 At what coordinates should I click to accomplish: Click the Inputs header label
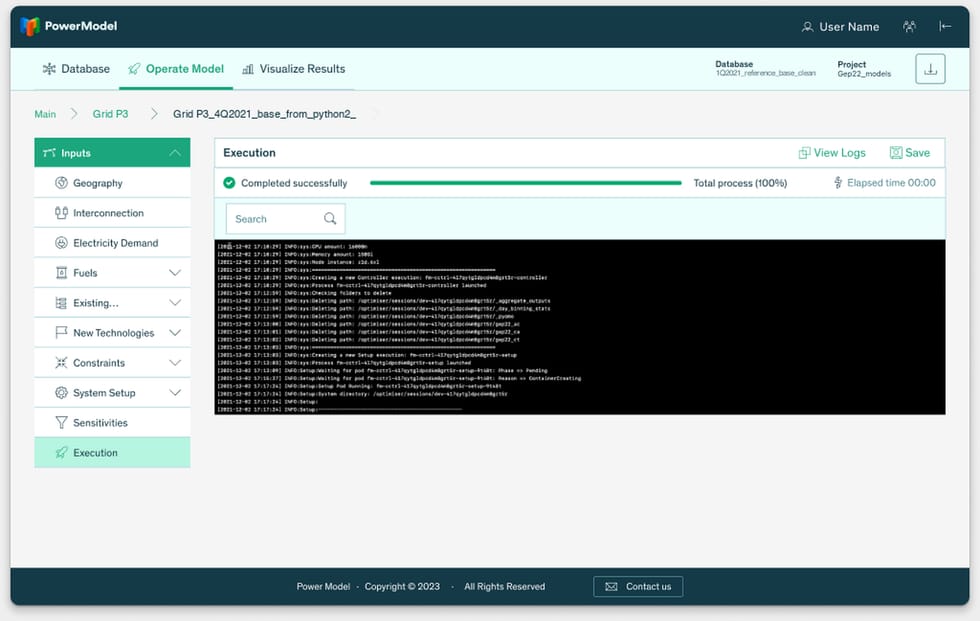[x=76, y=153]
